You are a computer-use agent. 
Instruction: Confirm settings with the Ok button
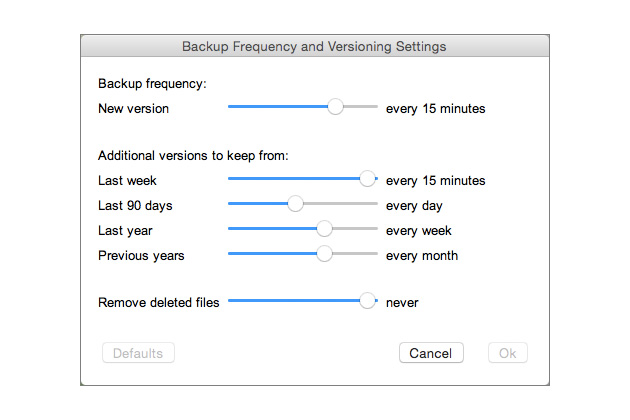pyautogui.click(x=508, y=353)
